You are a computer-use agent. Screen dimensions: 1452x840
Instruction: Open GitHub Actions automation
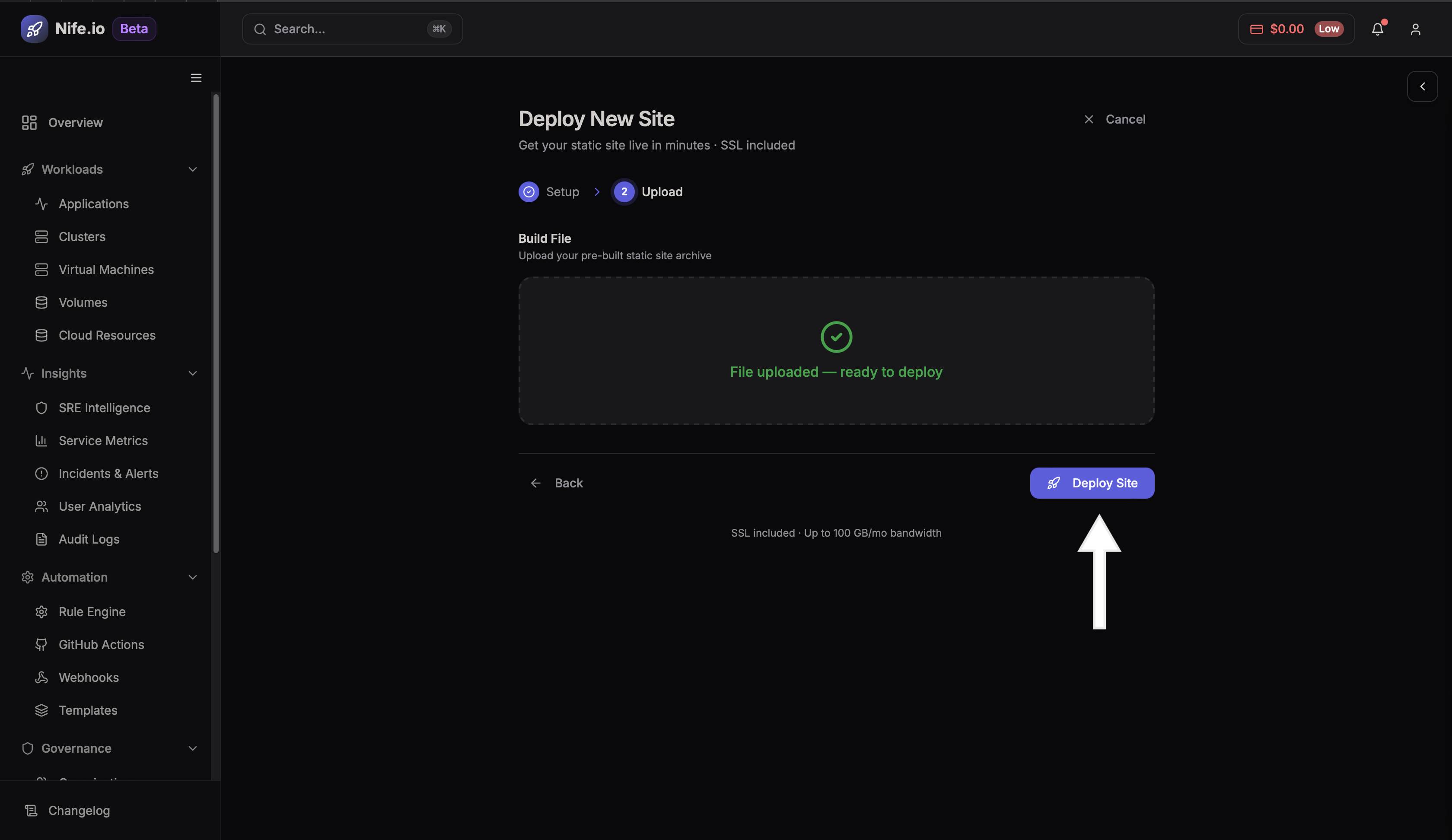click(102, 644)
